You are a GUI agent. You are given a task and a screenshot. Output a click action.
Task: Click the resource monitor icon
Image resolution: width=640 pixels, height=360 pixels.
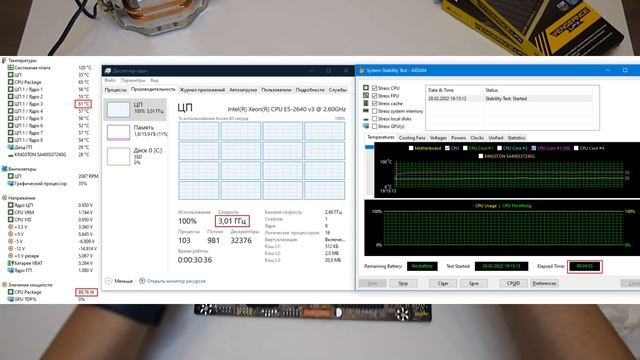pos(142,281)
